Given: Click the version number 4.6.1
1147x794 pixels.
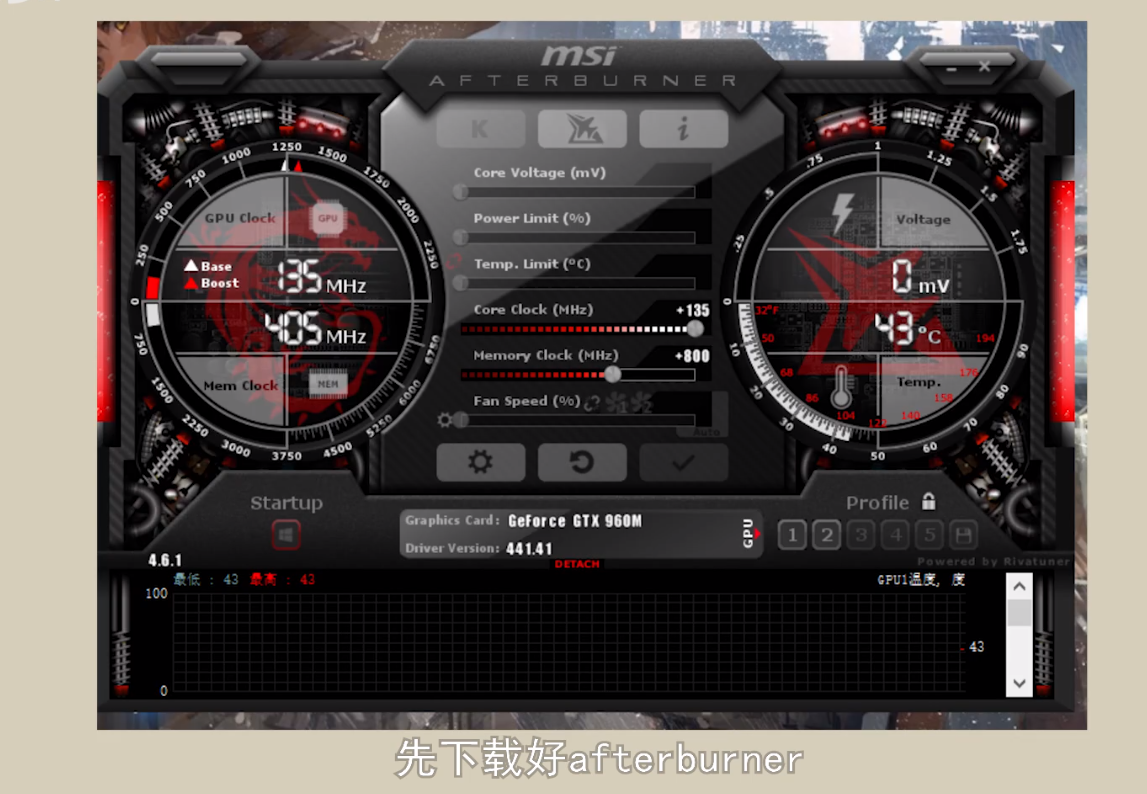Looking at the screenshot, I should click(165, 561).
